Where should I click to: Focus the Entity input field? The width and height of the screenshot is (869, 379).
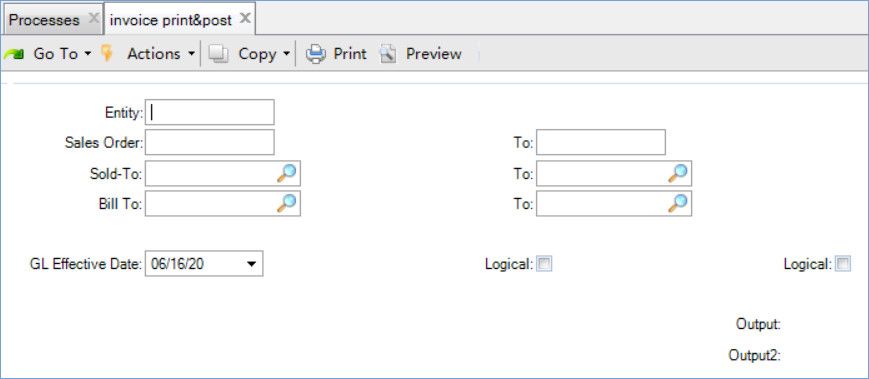(209, 112)
